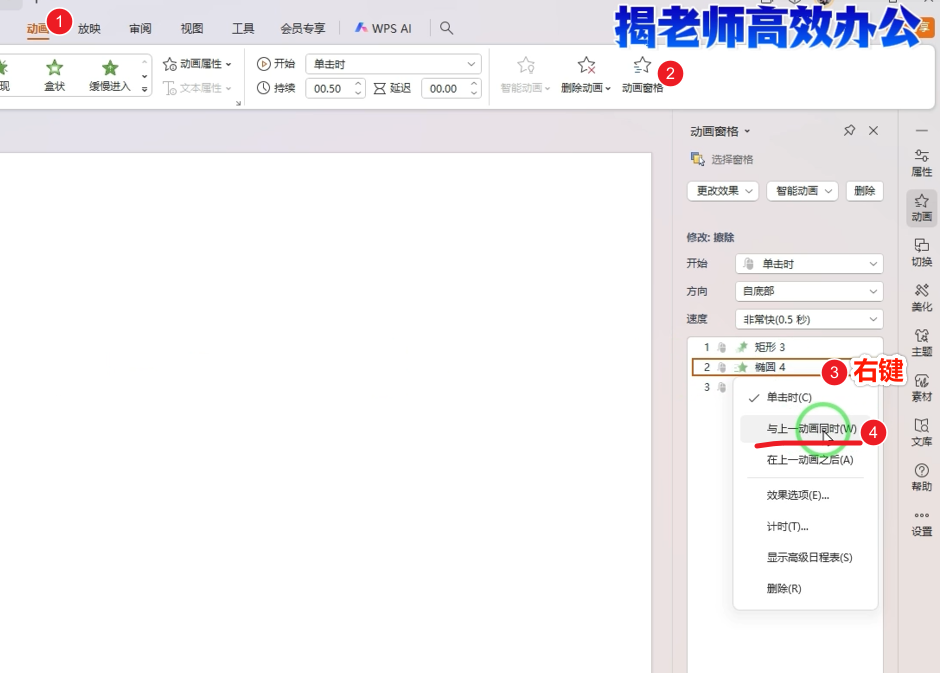Choose 单击时 checked option in context menu

coord(789,397)
